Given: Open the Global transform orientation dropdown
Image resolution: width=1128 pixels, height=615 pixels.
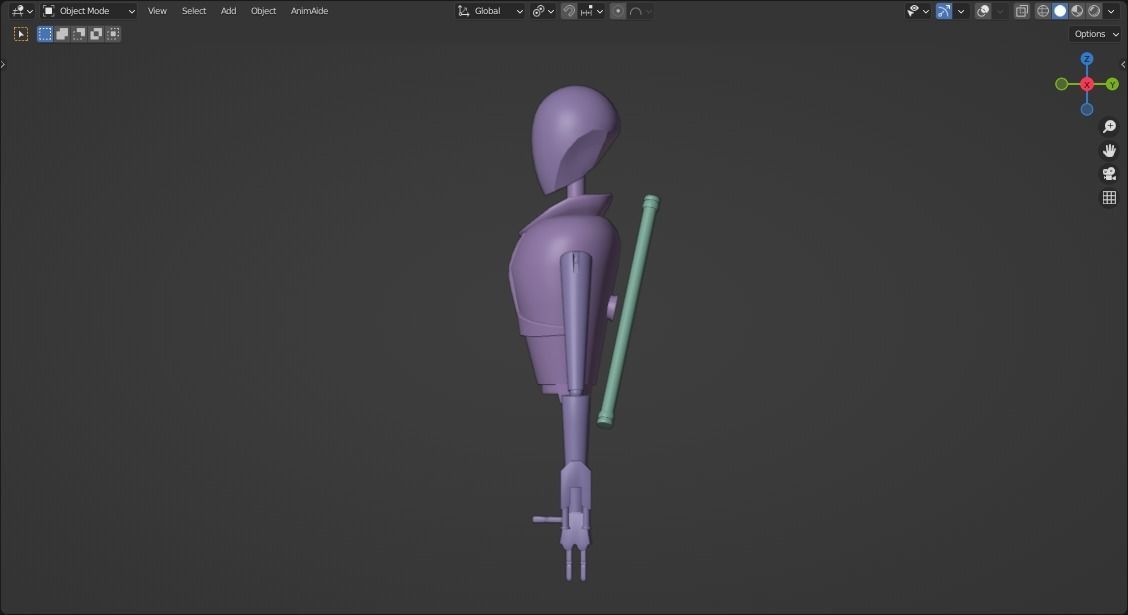Looking at the screenshot, I should tap(490, 11).
